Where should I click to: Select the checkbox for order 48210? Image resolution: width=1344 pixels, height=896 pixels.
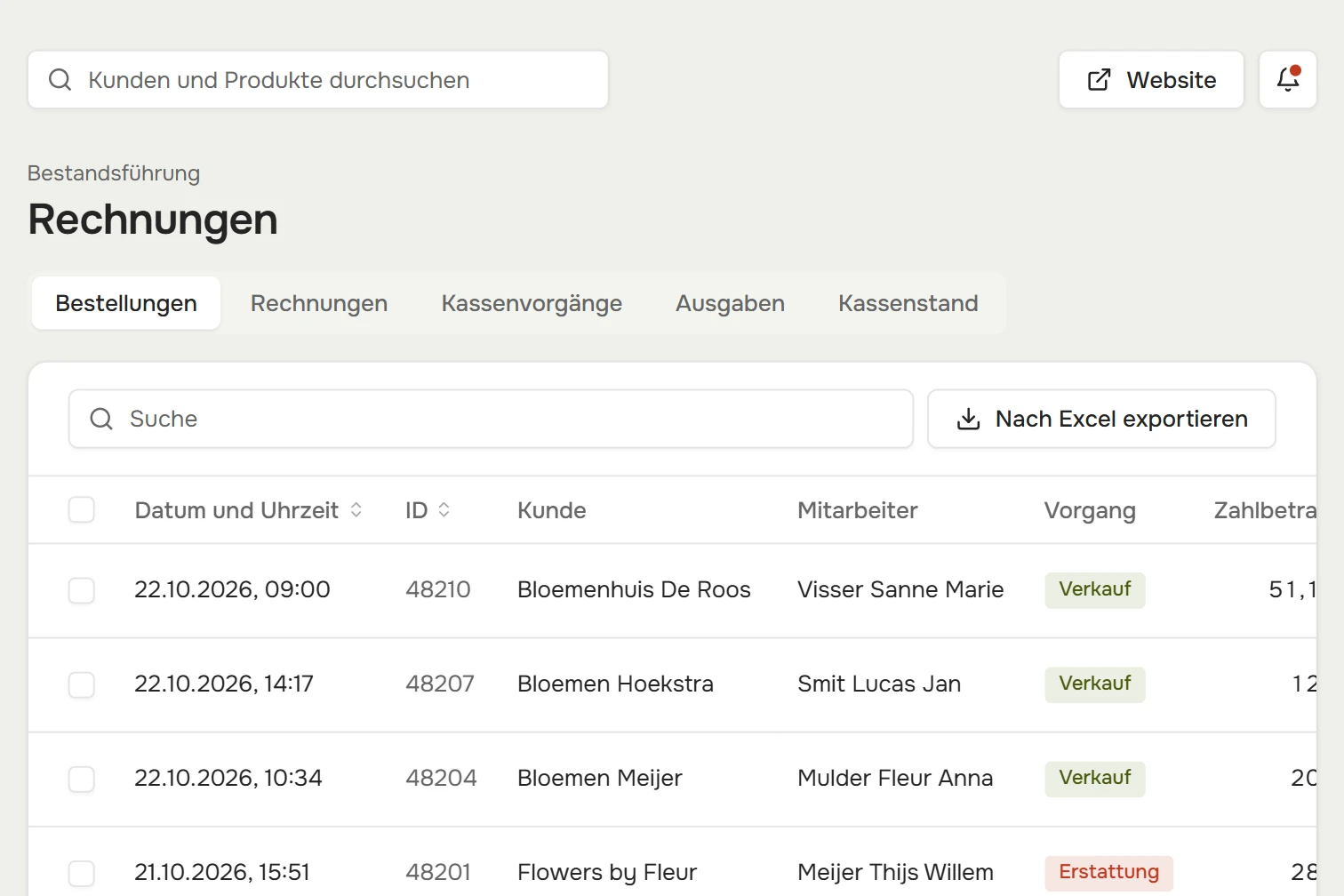click(x=82, y=590)
